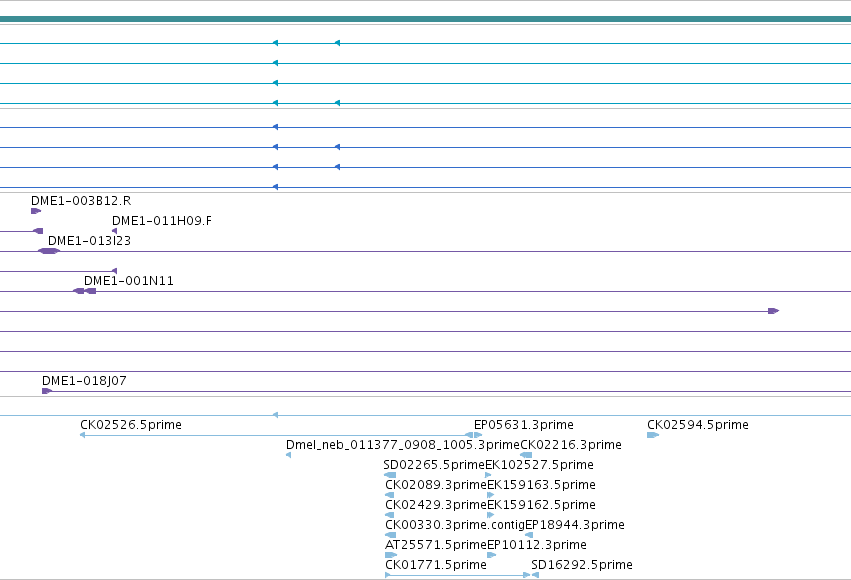This screenshot has width=851, height=580.
Task: Select the DME1-018J07 feature label
Action: [84, 381]
